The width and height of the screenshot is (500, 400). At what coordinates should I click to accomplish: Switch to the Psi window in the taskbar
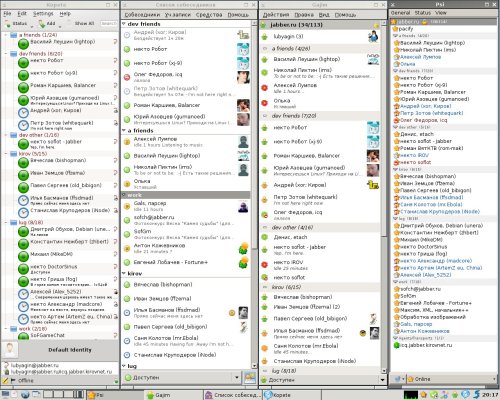(x=115, y=395)
